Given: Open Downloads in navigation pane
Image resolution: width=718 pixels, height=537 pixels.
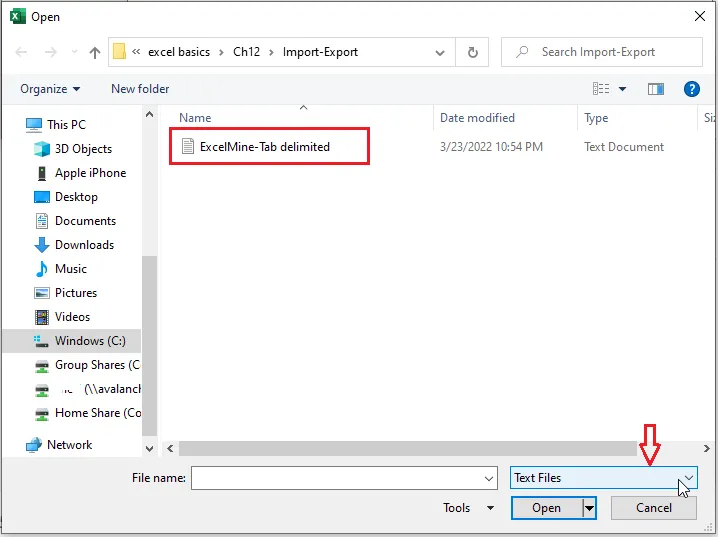Looking at the screenshot, I should coord(74,245).
